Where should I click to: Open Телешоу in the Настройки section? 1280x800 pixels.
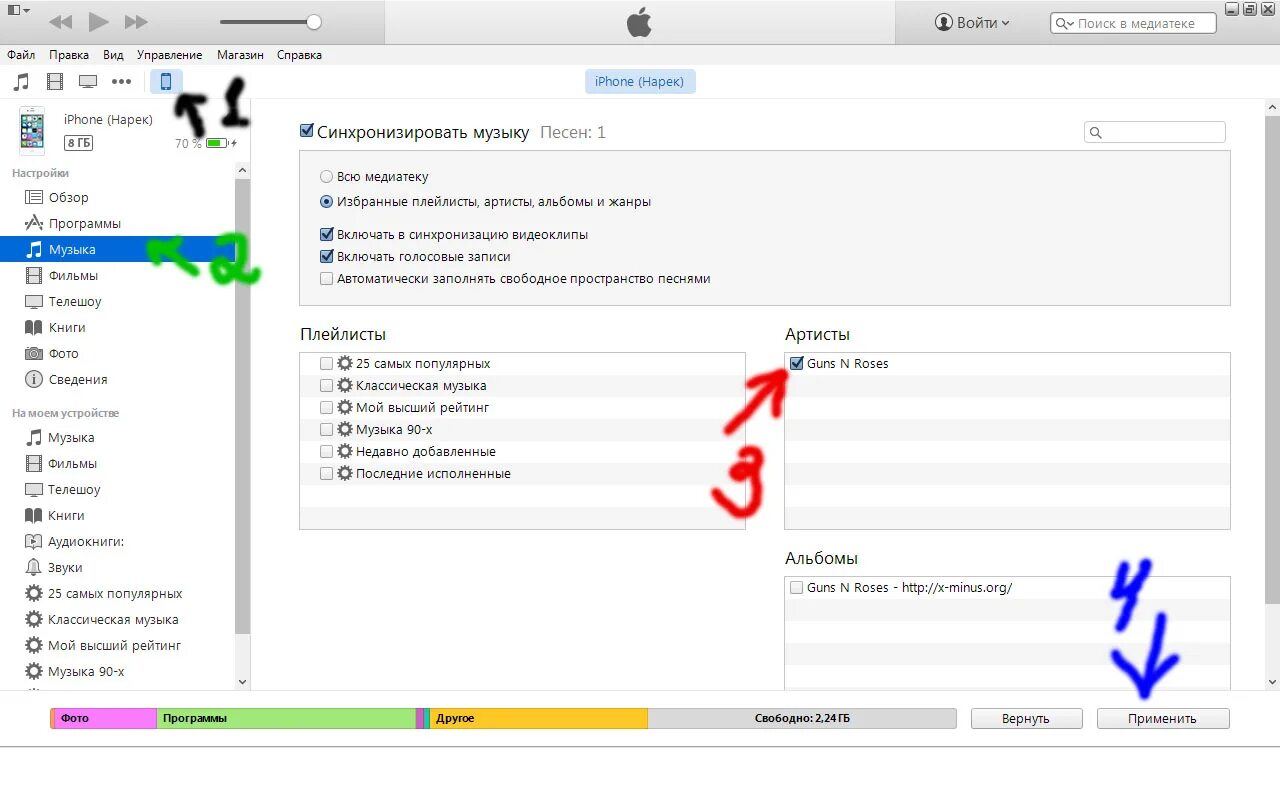(118, 301)
